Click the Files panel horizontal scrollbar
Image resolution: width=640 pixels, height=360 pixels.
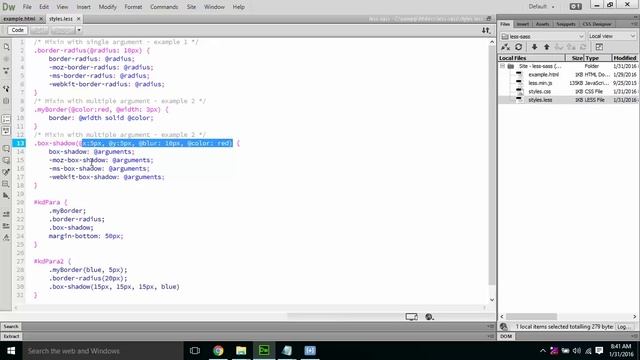531,316
